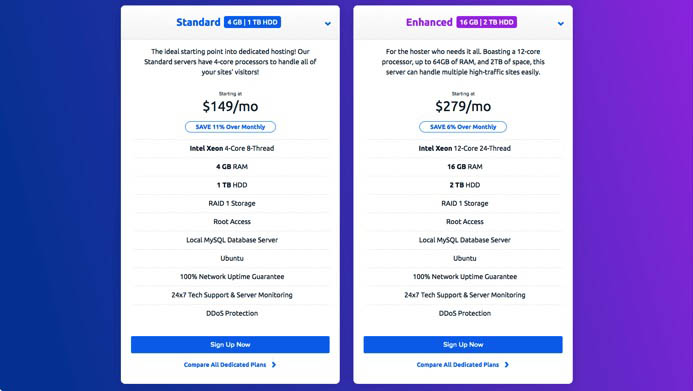Click the 16 GB RAM row in Enhanced plan
This screenshot has width=693, height=391.
point(465,167)
